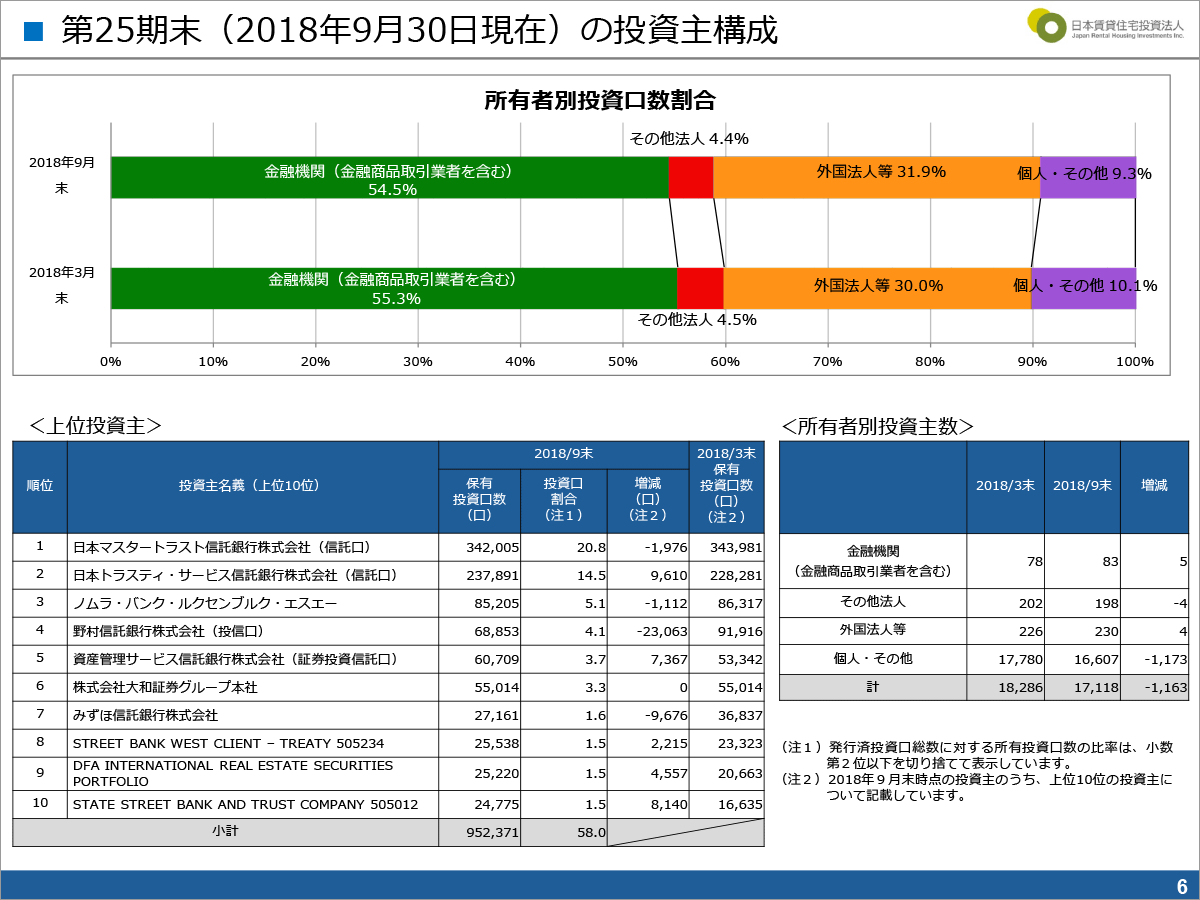1200x900 pixels.
Task: Select the red その他法人 segment in the 2018年9月末 bar
Action: 690,178
